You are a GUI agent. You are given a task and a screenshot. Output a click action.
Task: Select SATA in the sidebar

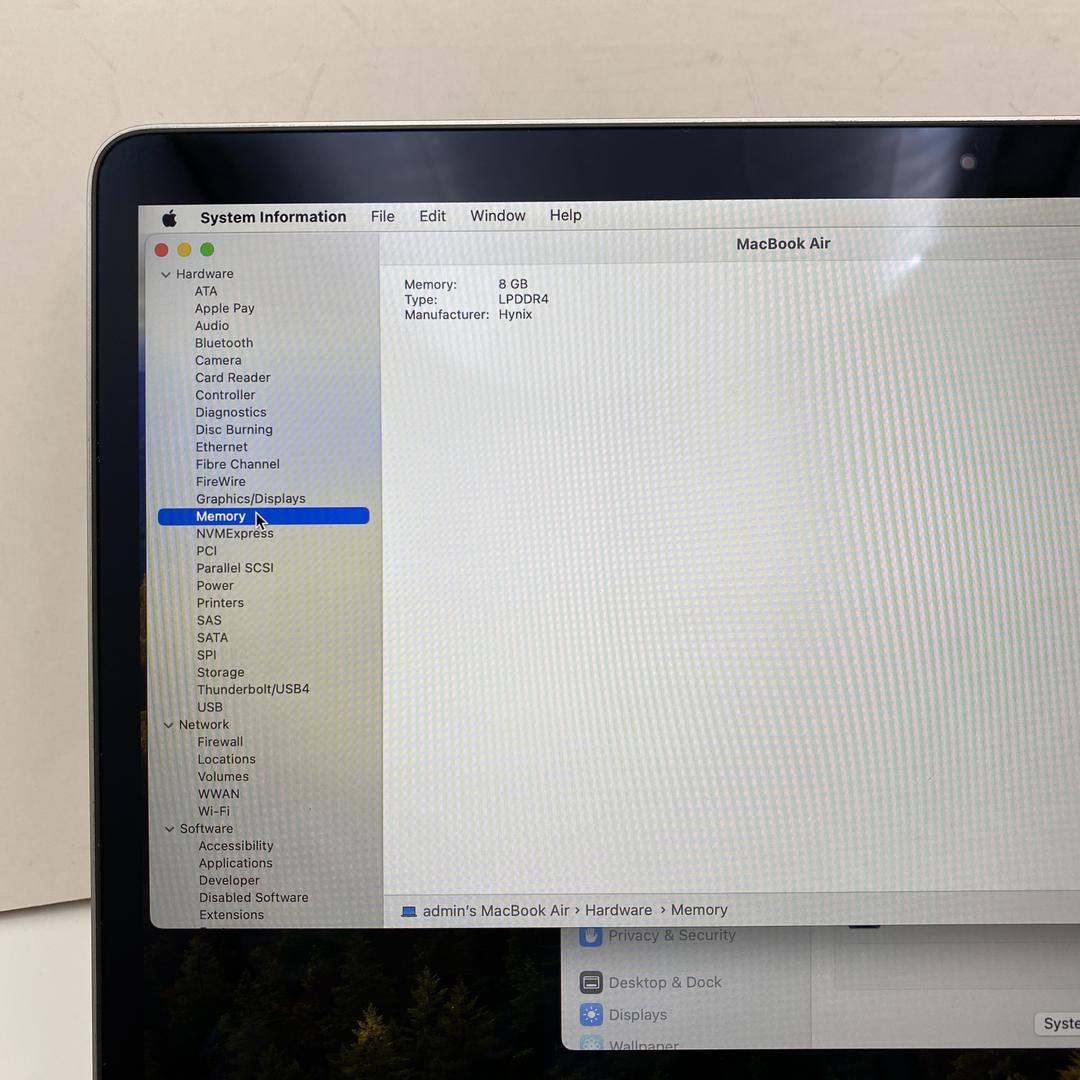(x=211, y=638)
